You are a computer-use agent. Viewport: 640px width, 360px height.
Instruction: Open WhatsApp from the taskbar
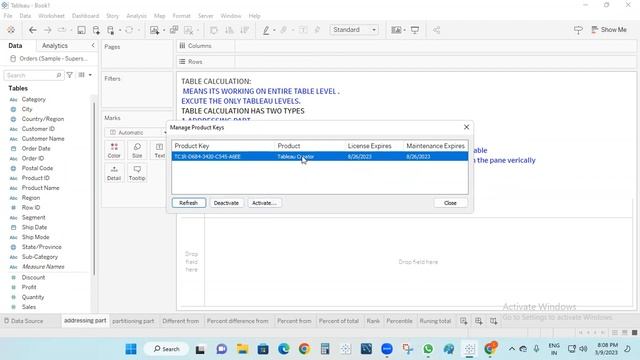(x=428, y=349)
